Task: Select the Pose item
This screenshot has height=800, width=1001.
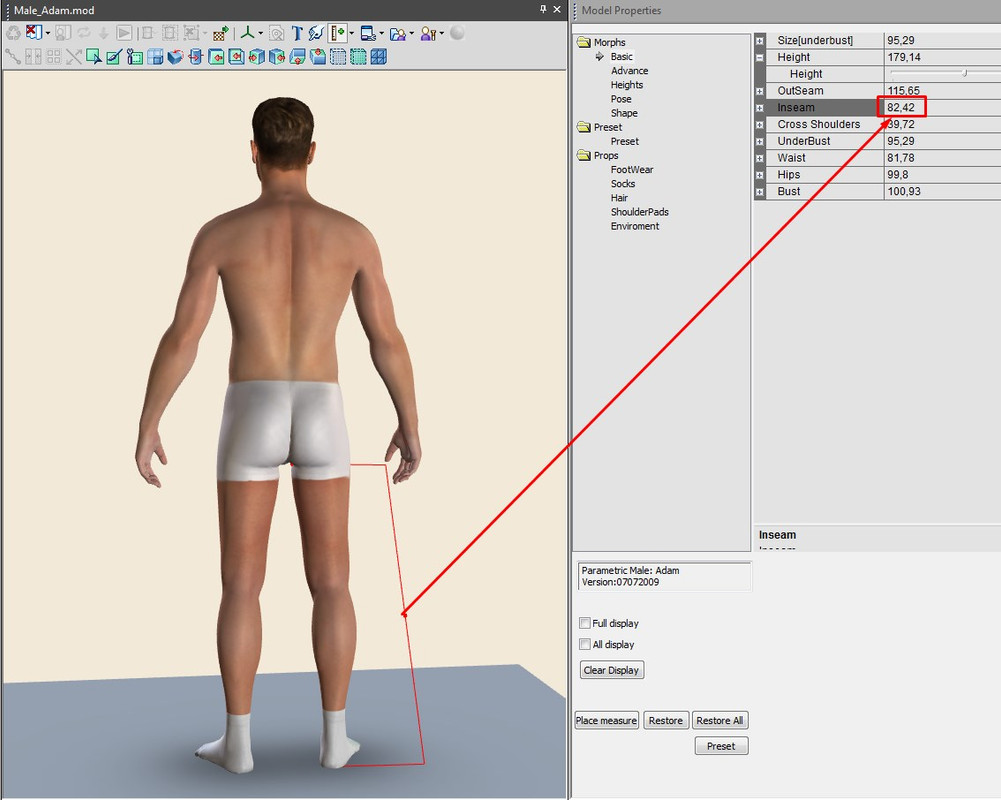Action: pos(621,99)
